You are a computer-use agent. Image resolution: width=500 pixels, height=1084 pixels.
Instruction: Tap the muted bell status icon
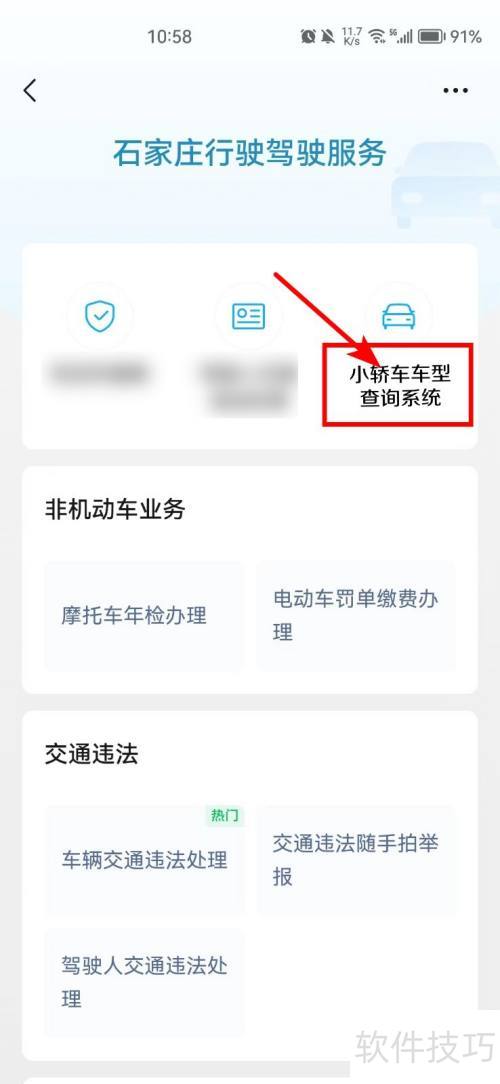click(328, 36)
